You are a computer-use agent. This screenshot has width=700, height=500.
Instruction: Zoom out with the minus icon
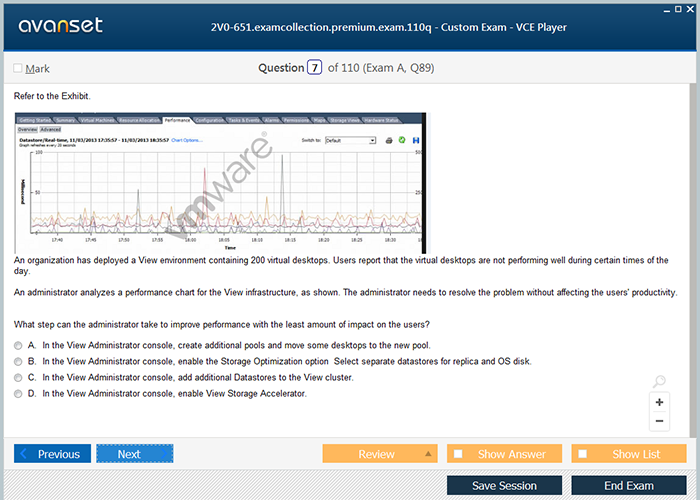click(x=658, y=421)
